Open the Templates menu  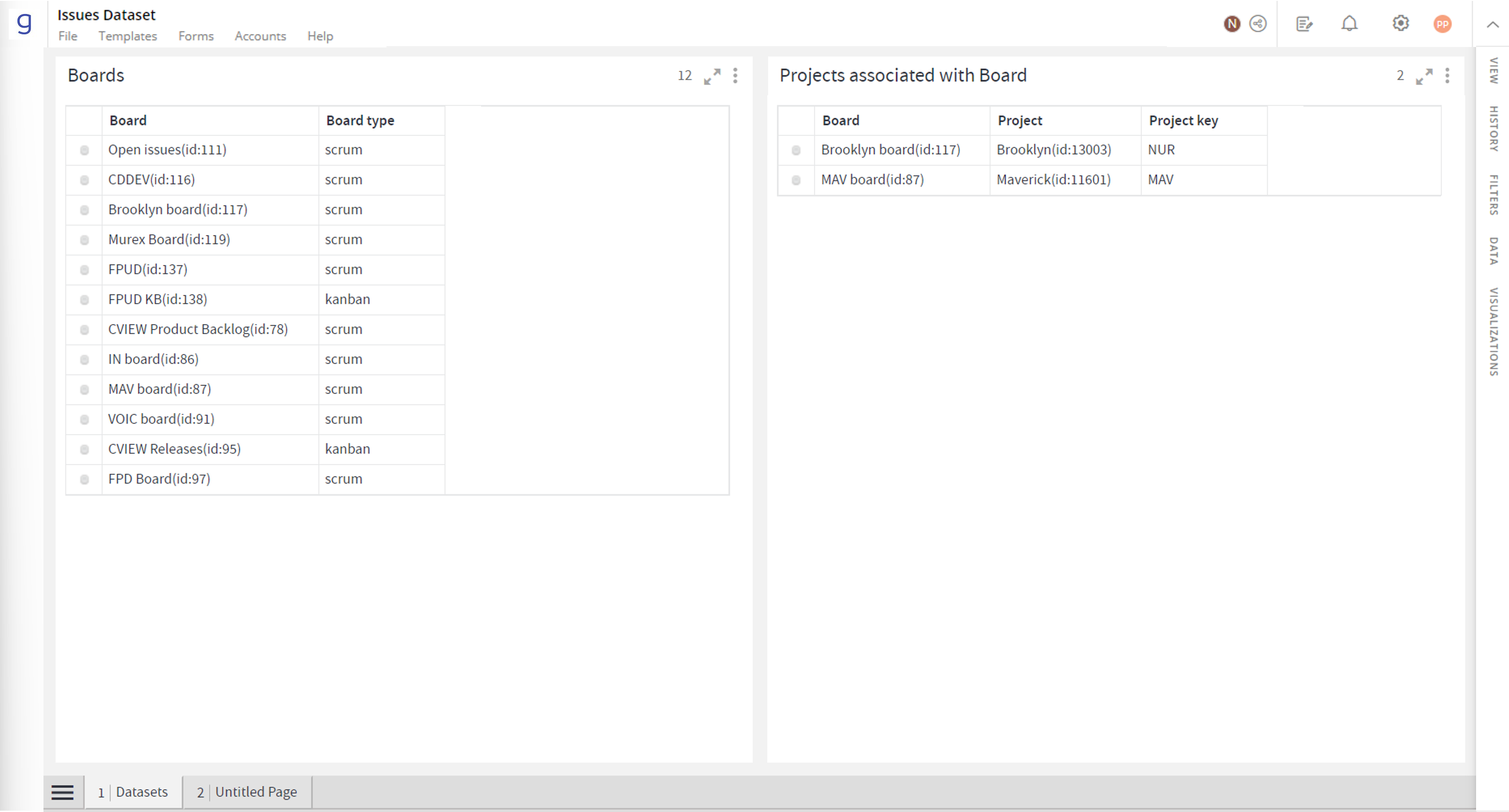tap(128, 36)
